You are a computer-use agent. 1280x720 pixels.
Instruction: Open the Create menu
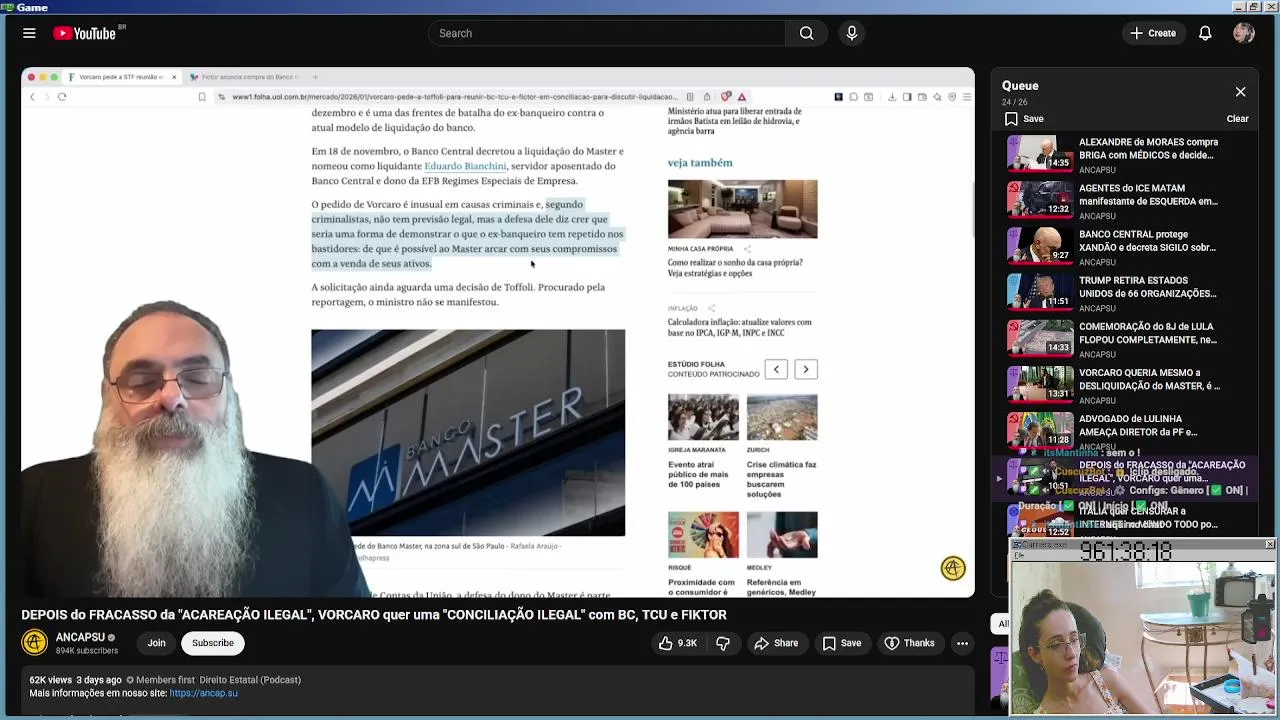click(1153, 33)
